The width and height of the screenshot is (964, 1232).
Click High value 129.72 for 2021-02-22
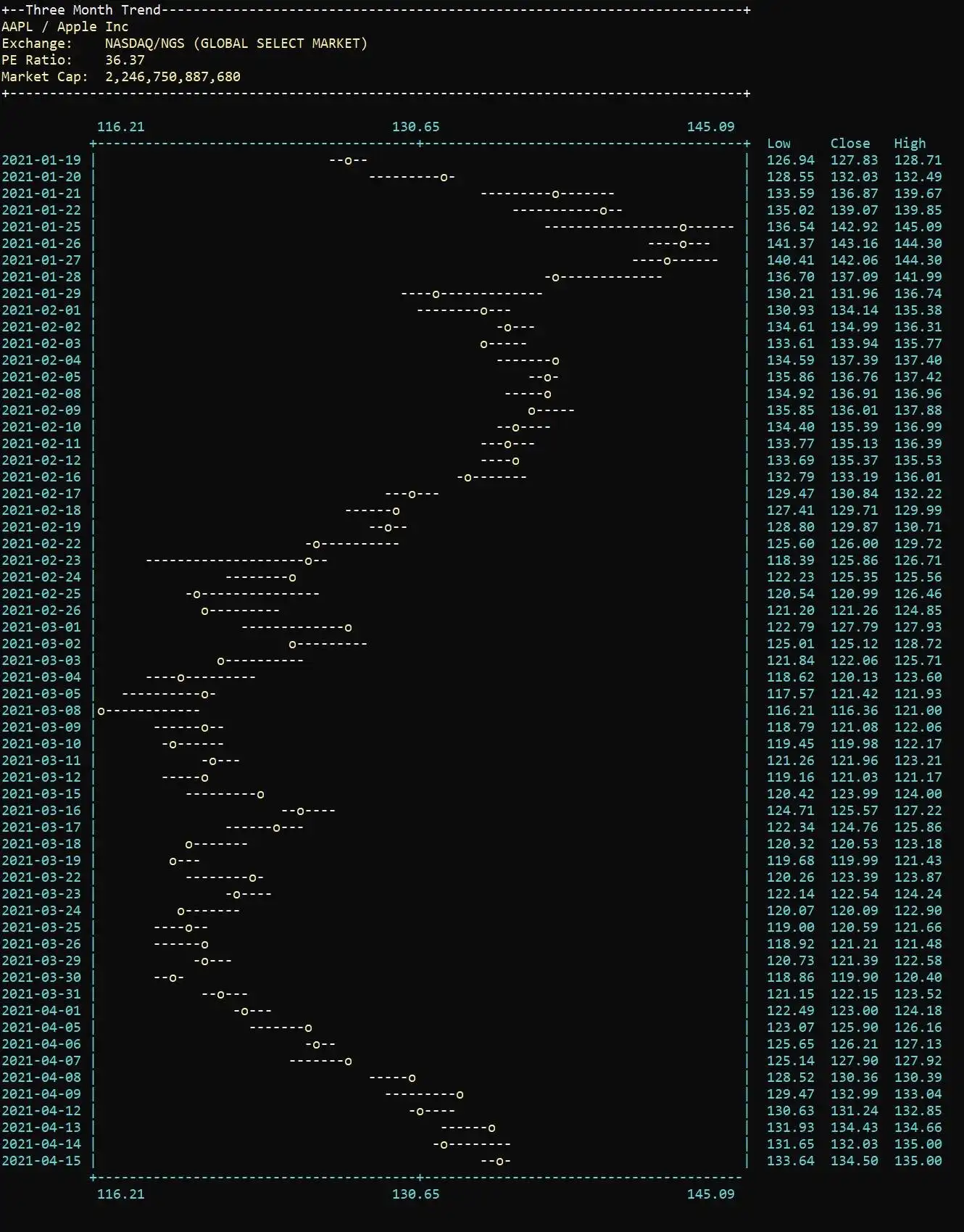pyautogui.click(x=918, y=544)
